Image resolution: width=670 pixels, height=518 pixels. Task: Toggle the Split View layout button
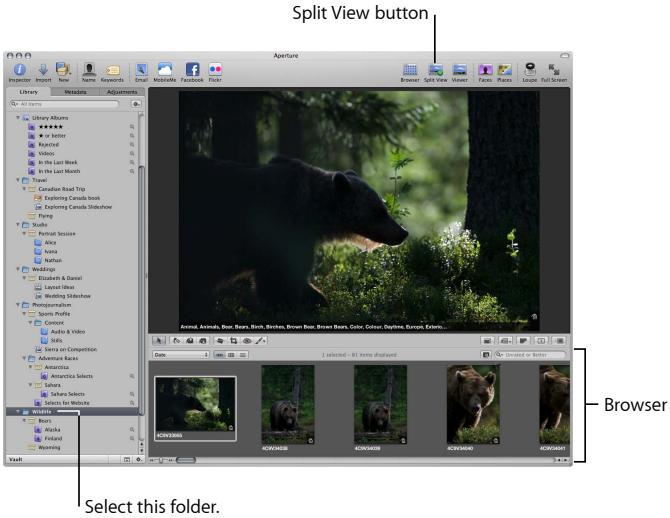(x=435, y=70)
